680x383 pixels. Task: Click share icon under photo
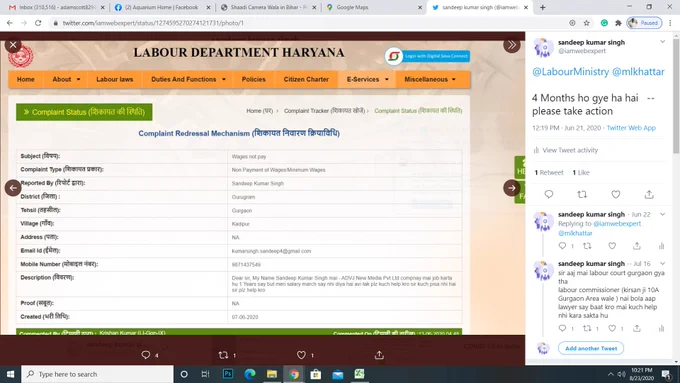379,355
